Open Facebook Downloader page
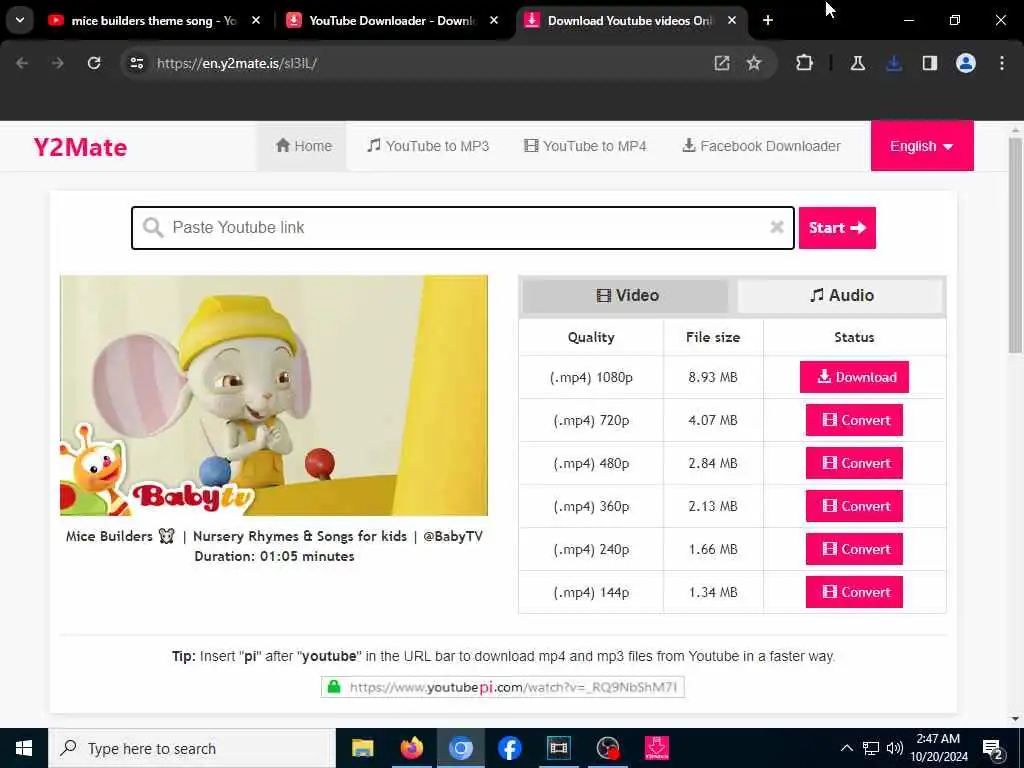This screenshot has height=768, width=1024. (x=761, y=146)
